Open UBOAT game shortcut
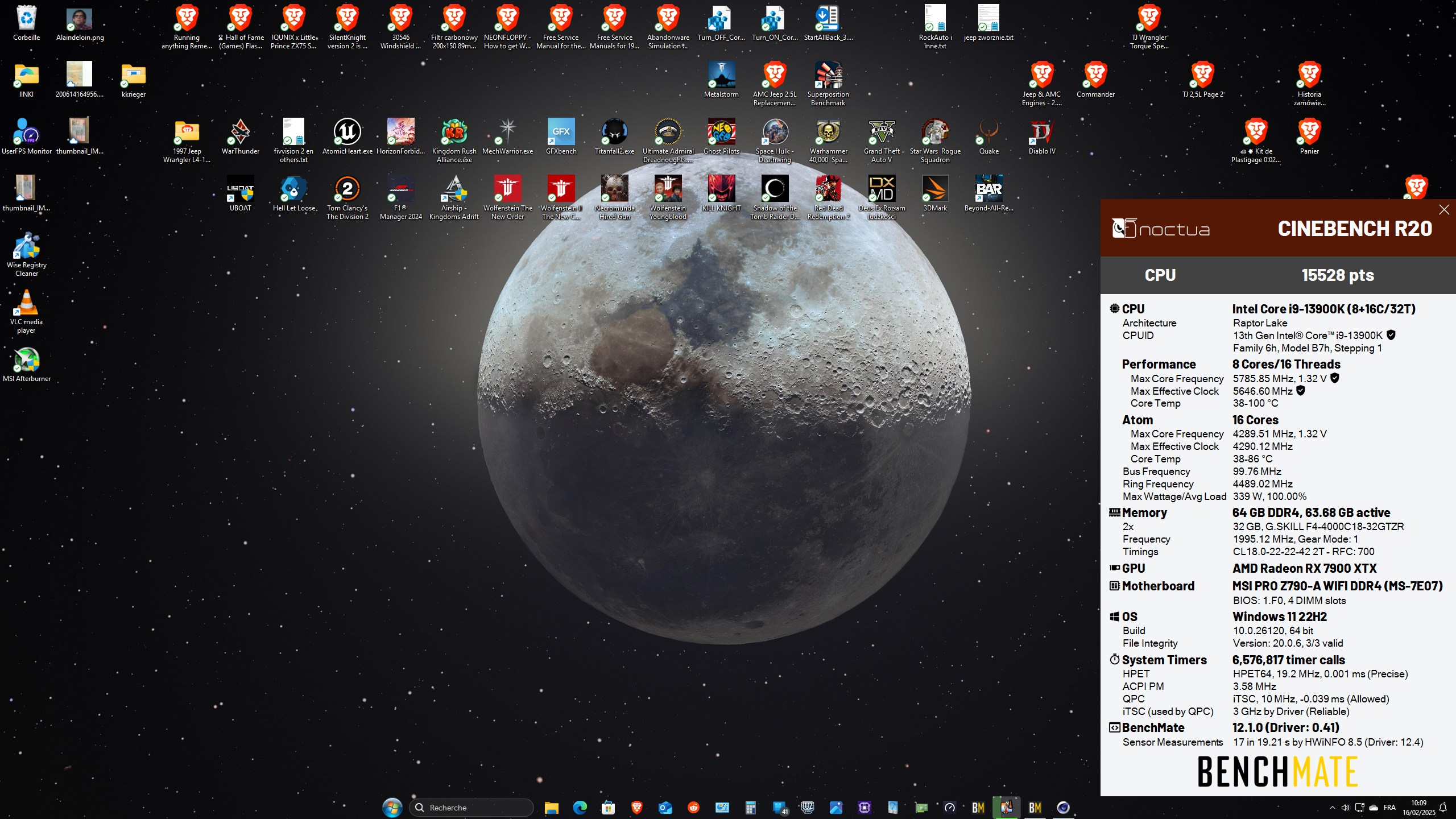 pyautogui.click(x=241, y=195)
